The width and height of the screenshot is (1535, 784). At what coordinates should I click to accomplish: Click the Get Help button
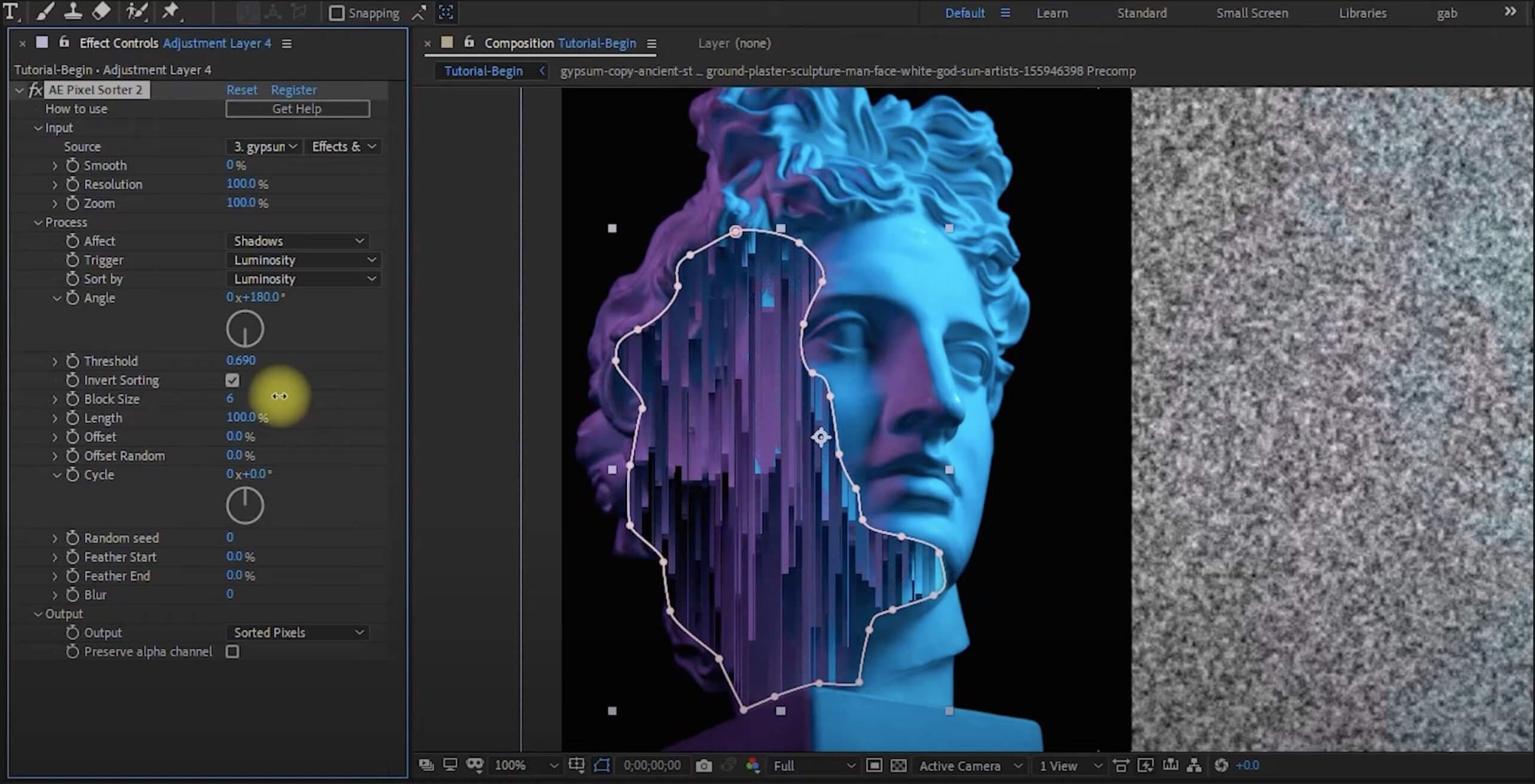point(297,109)
